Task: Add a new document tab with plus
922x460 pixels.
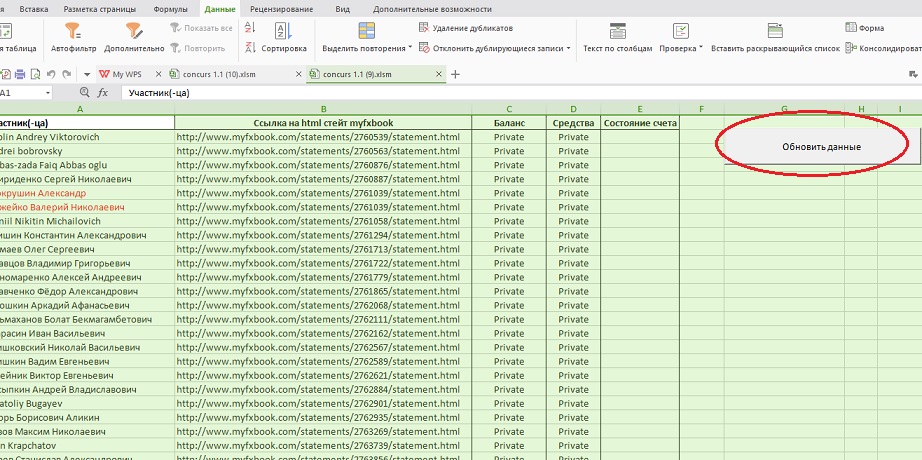Action: (455, 74)
